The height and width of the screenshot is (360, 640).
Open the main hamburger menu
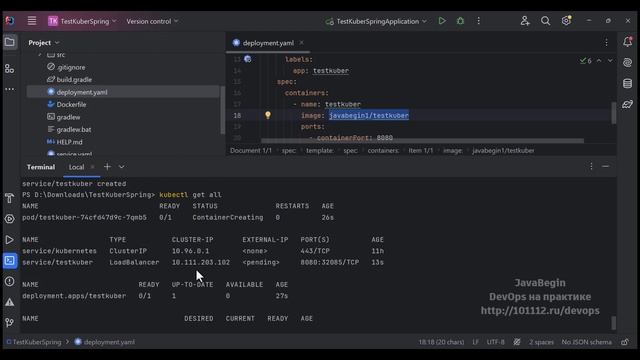click(31, 21)
